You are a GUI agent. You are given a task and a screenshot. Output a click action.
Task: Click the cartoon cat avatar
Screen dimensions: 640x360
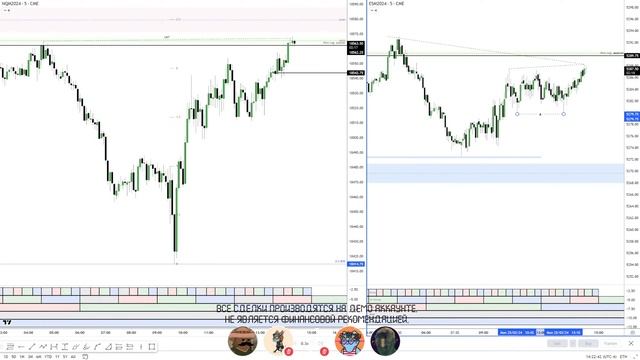[278, 341]
